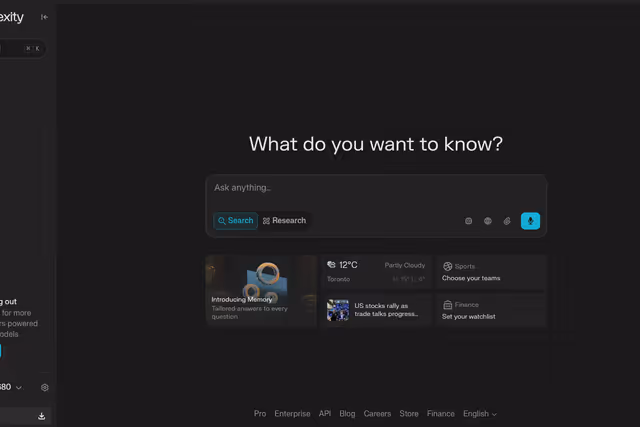Click the Sports basketball icon
The image size is (640, 427).
tap(447, 266)
